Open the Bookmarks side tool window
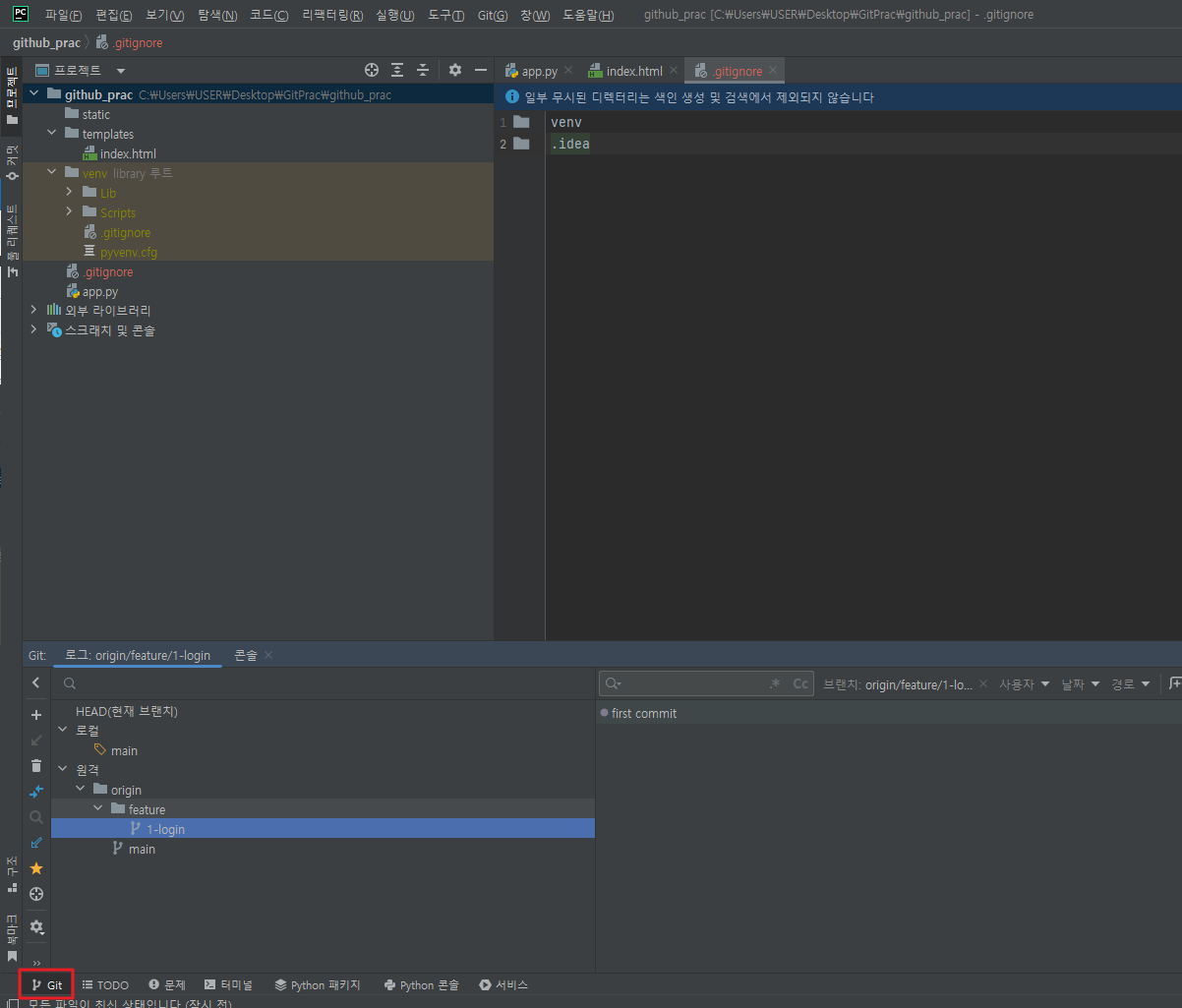Screen dimensions: 1182x1008 pos(12,937)
